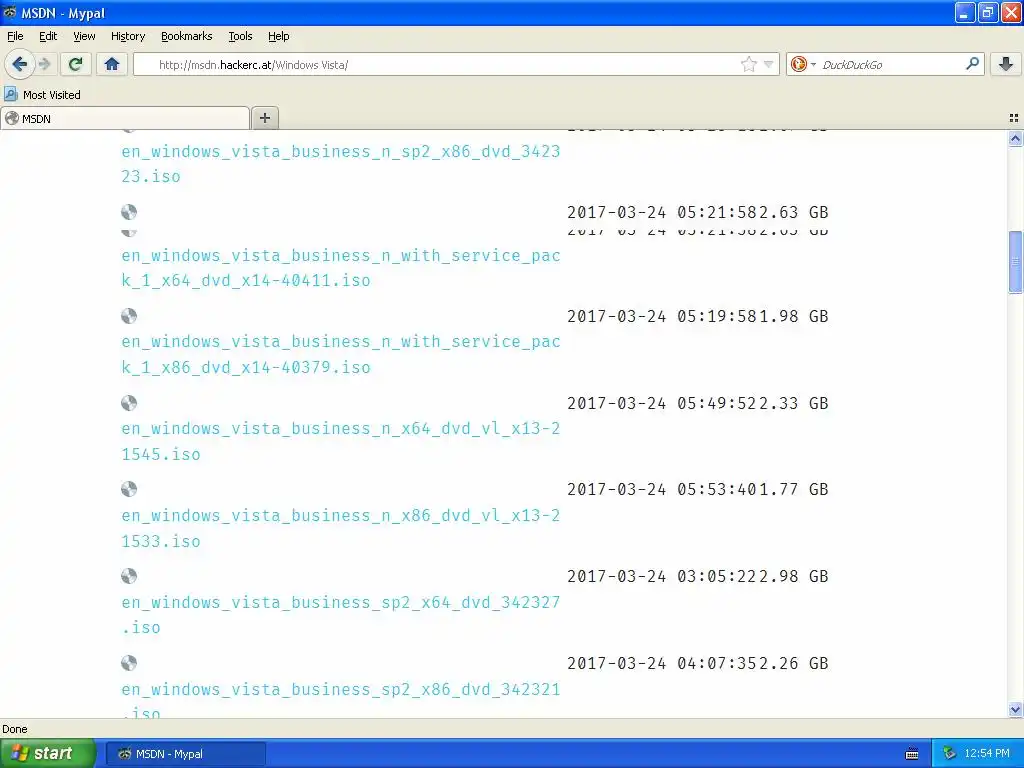Click the 2017-03-24 04:07:35 timestamp
Viewport: 1024px width, 768px height.
(662, 663)
